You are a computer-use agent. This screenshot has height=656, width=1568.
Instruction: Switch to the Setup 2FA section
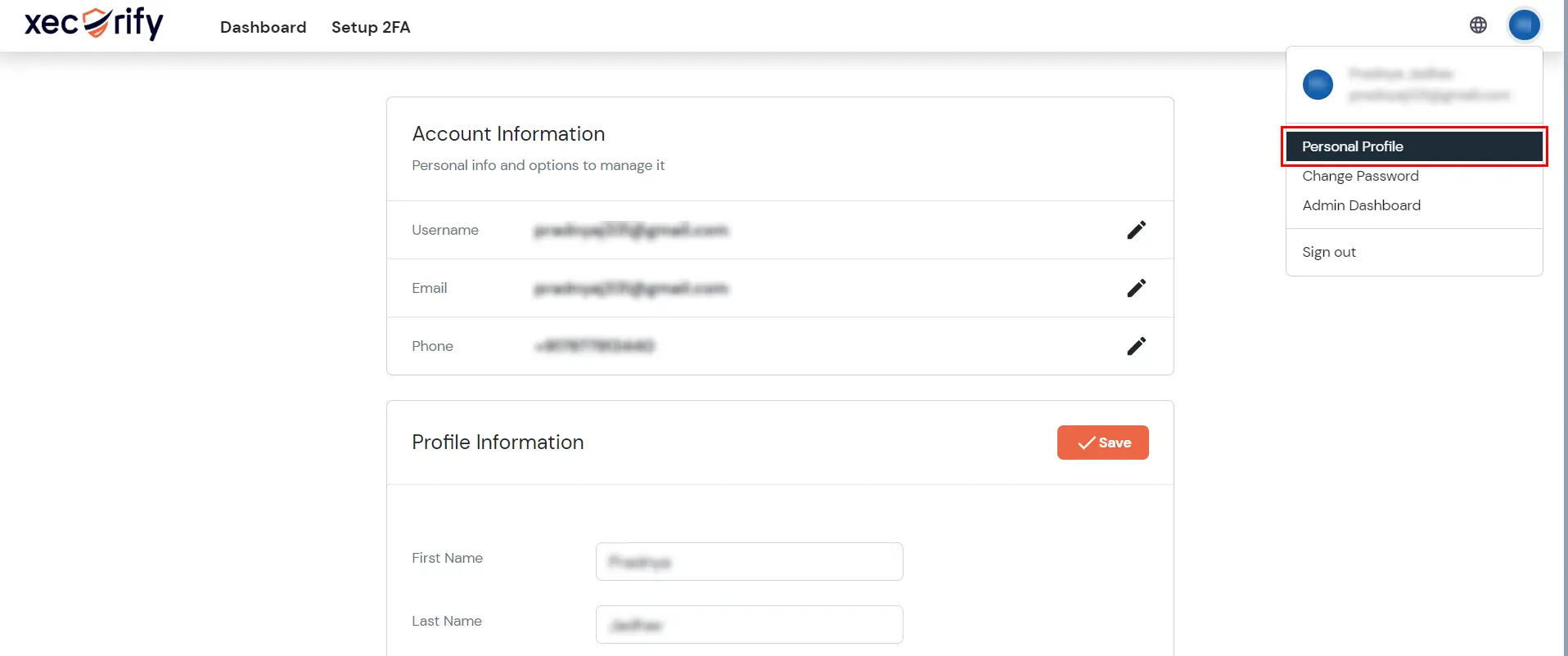(x=371, y=27)
